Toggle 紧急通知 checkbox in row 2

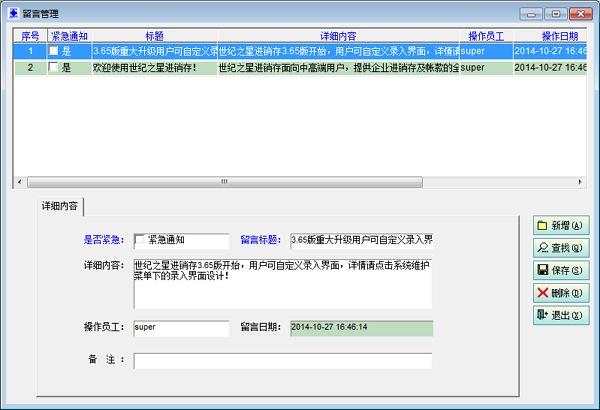click(x=53, y=67)
